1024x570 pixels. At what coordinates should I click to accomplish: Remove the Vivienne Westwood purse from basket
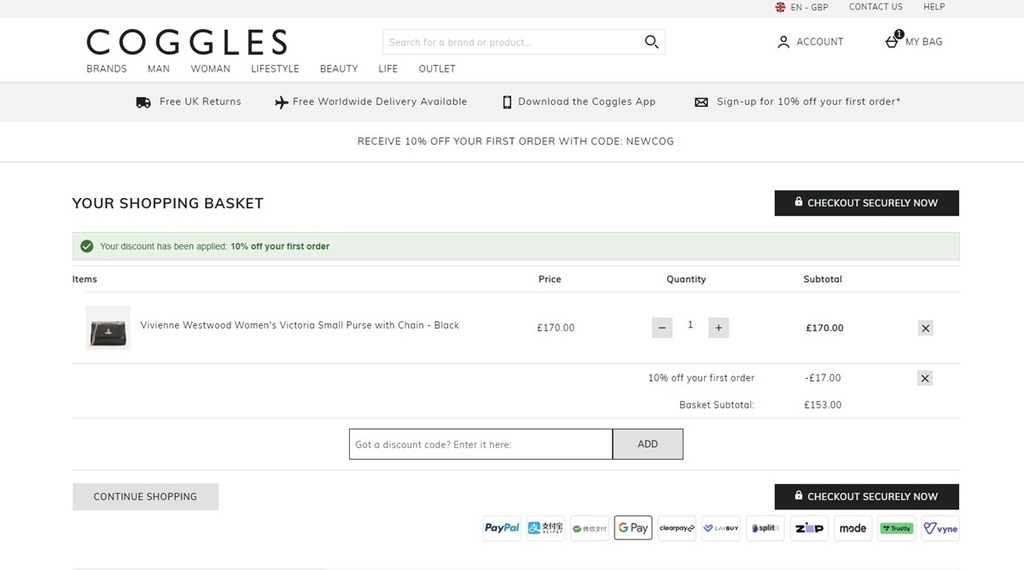pyautogui.click(x=925, y=328)
